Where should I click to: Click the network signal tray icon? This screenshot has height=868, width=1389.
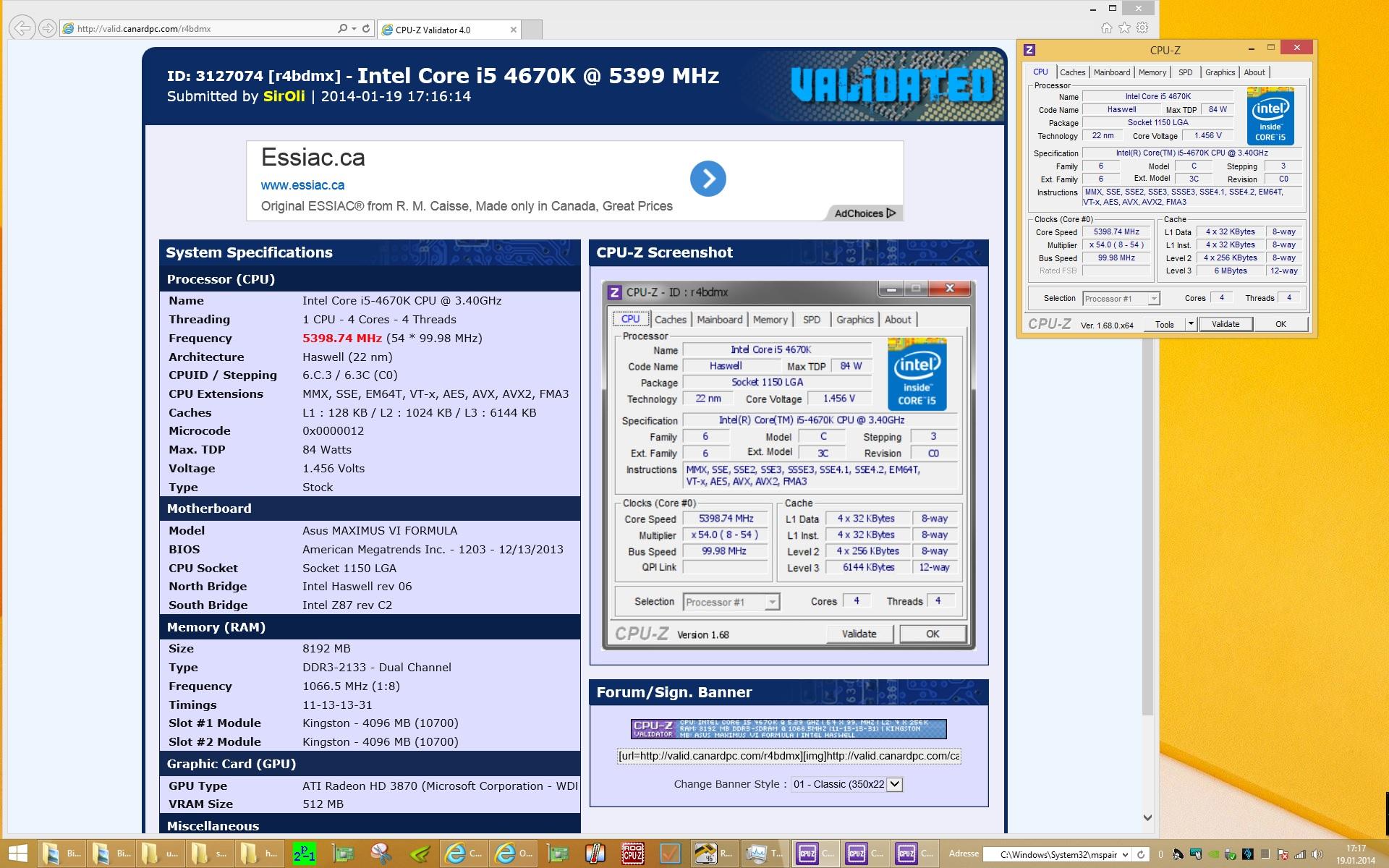point(1299,854)
